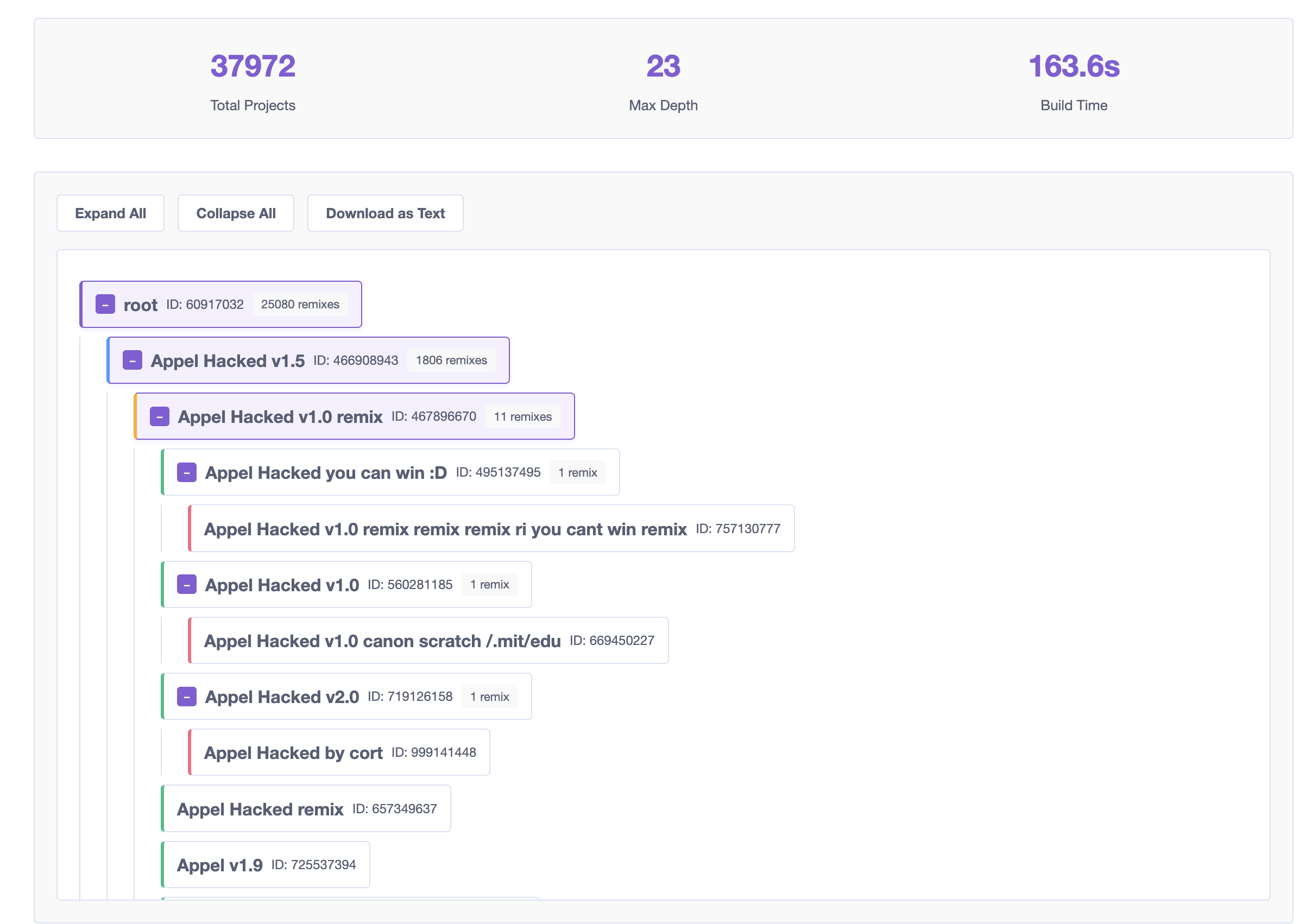This screenshot has width=1312, height=924.
Task: Click the 25080 remixes badge
Action: coord(300,305)
